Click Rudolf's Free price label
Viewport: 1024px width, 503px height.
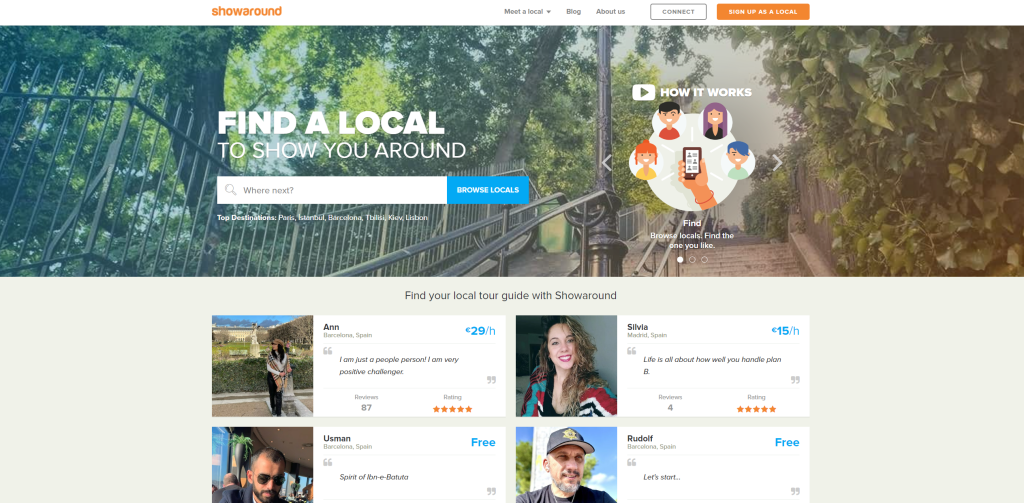[787, 442]
